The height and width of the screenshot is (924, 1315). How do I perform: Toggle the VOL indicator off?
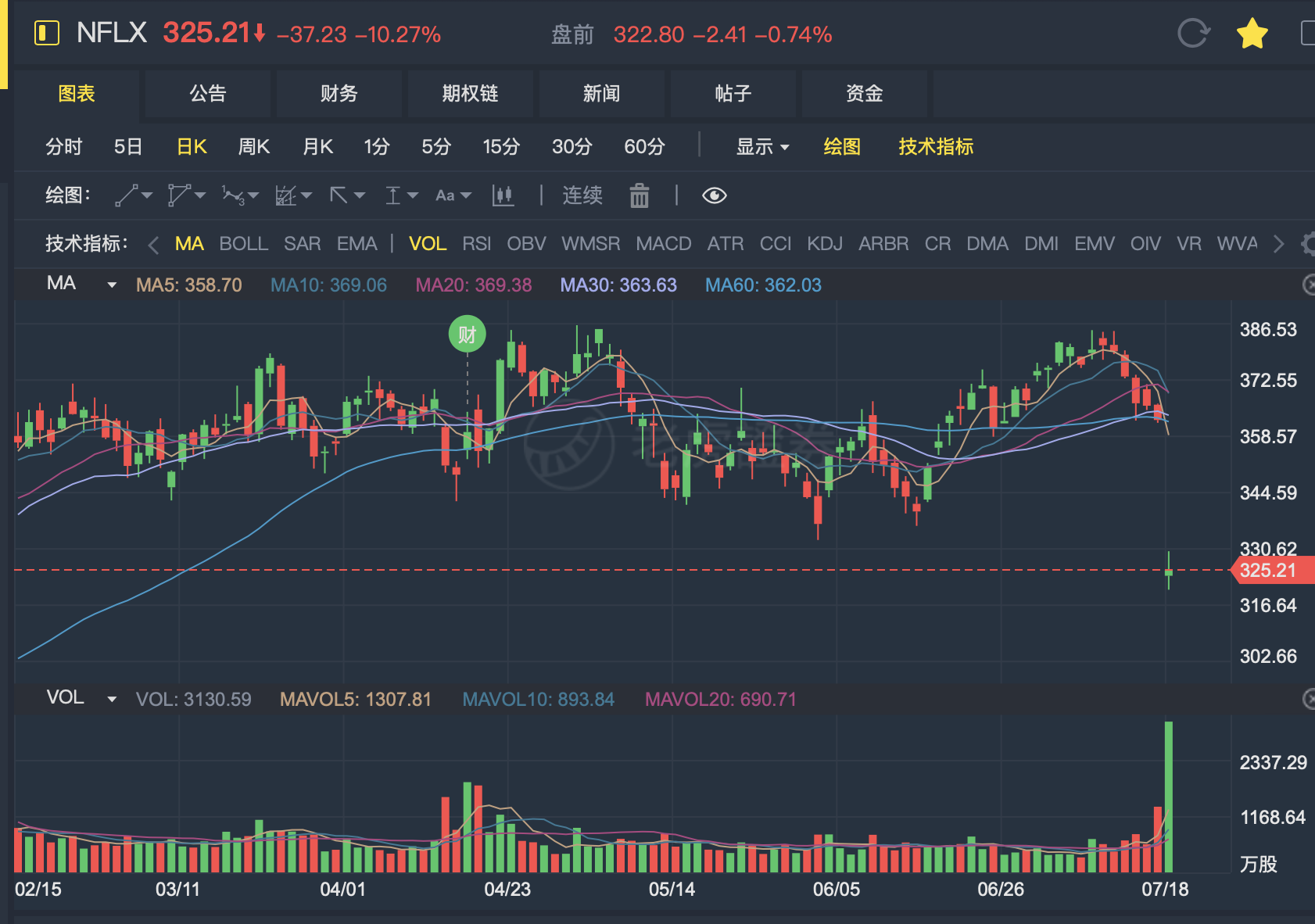tap(428, 244)
